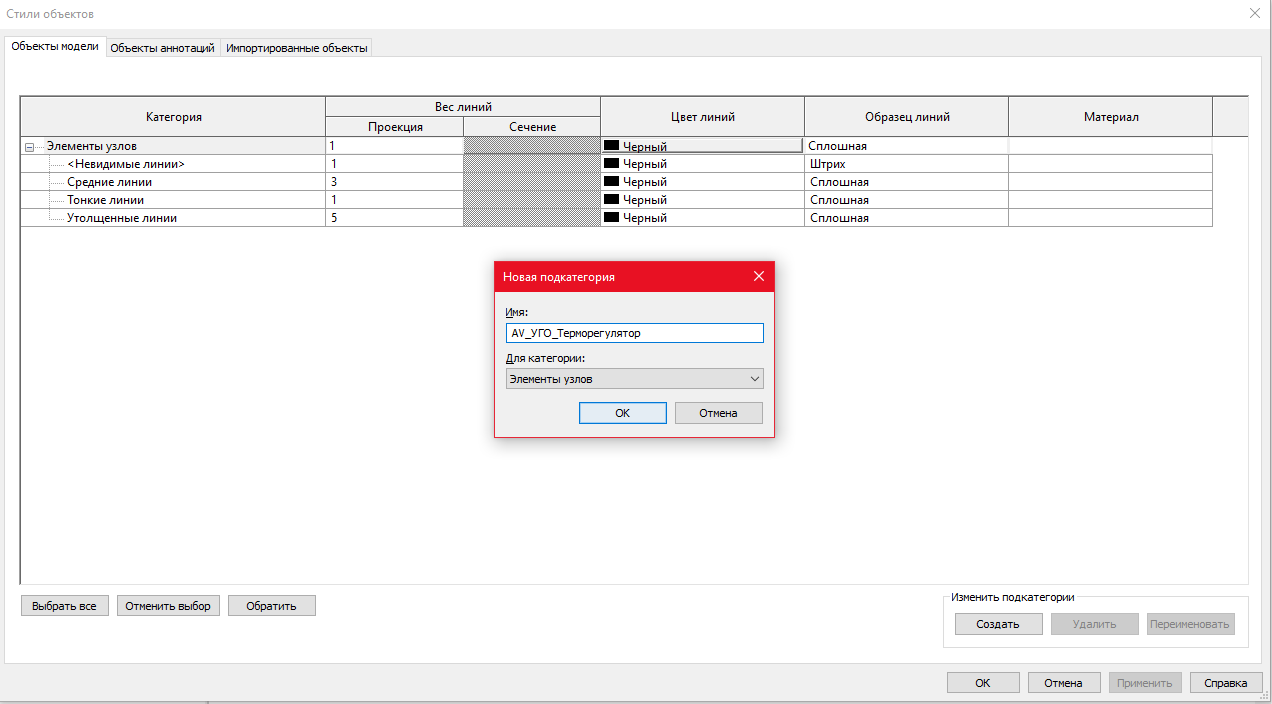Select the Объекты модели tab

(55, 46)
